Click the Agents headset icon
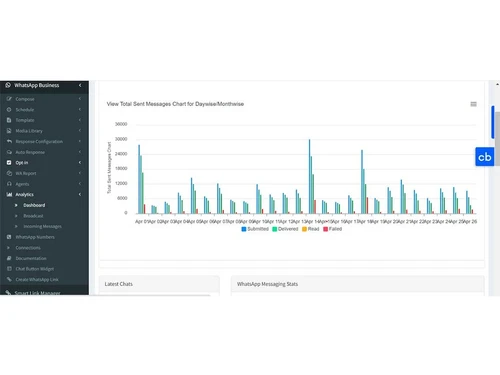Image resolution: width=500 pixels, height=375 pixels. click(9, 184)
